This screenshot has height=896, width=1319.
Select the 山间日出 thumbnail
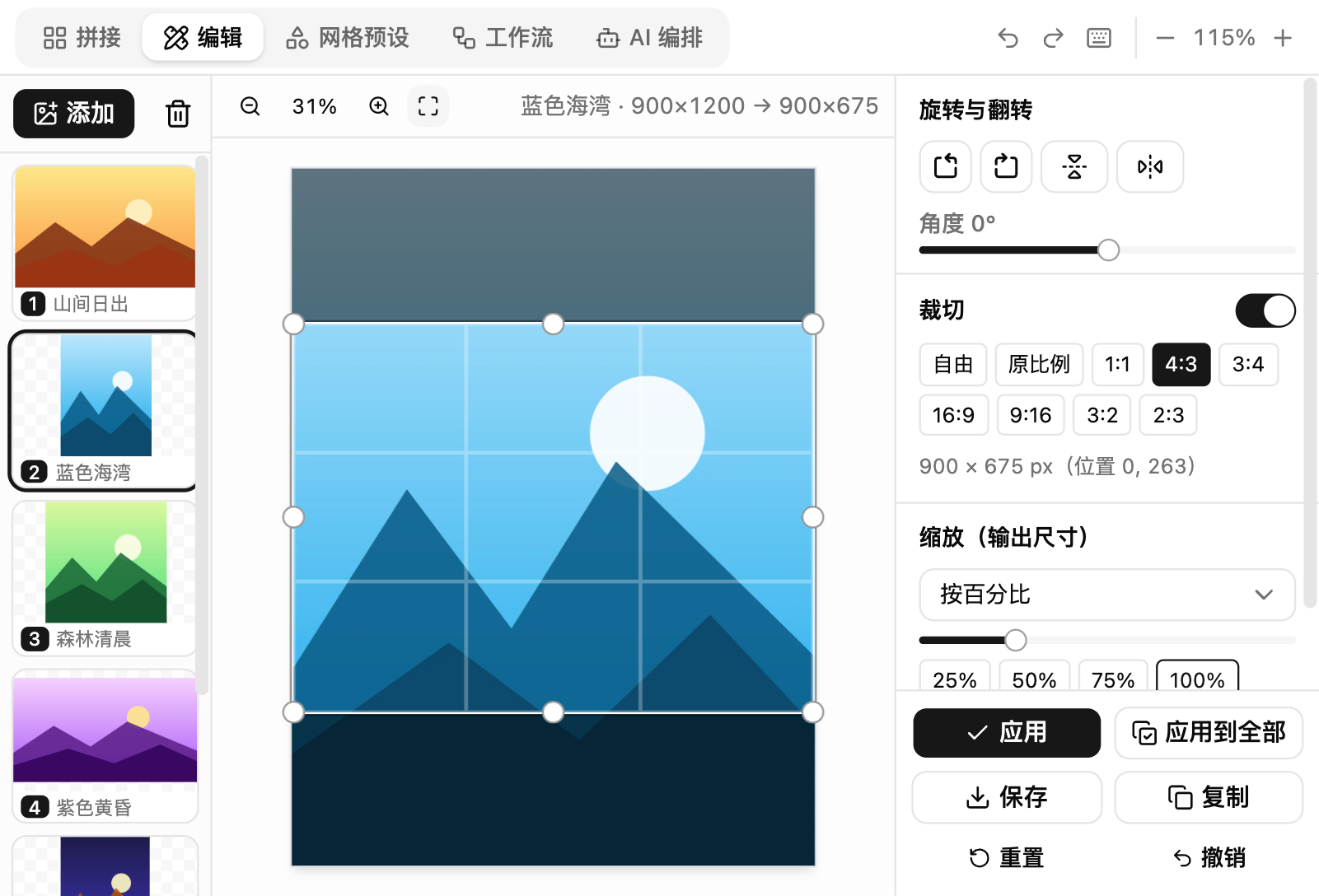coord(105,242)
